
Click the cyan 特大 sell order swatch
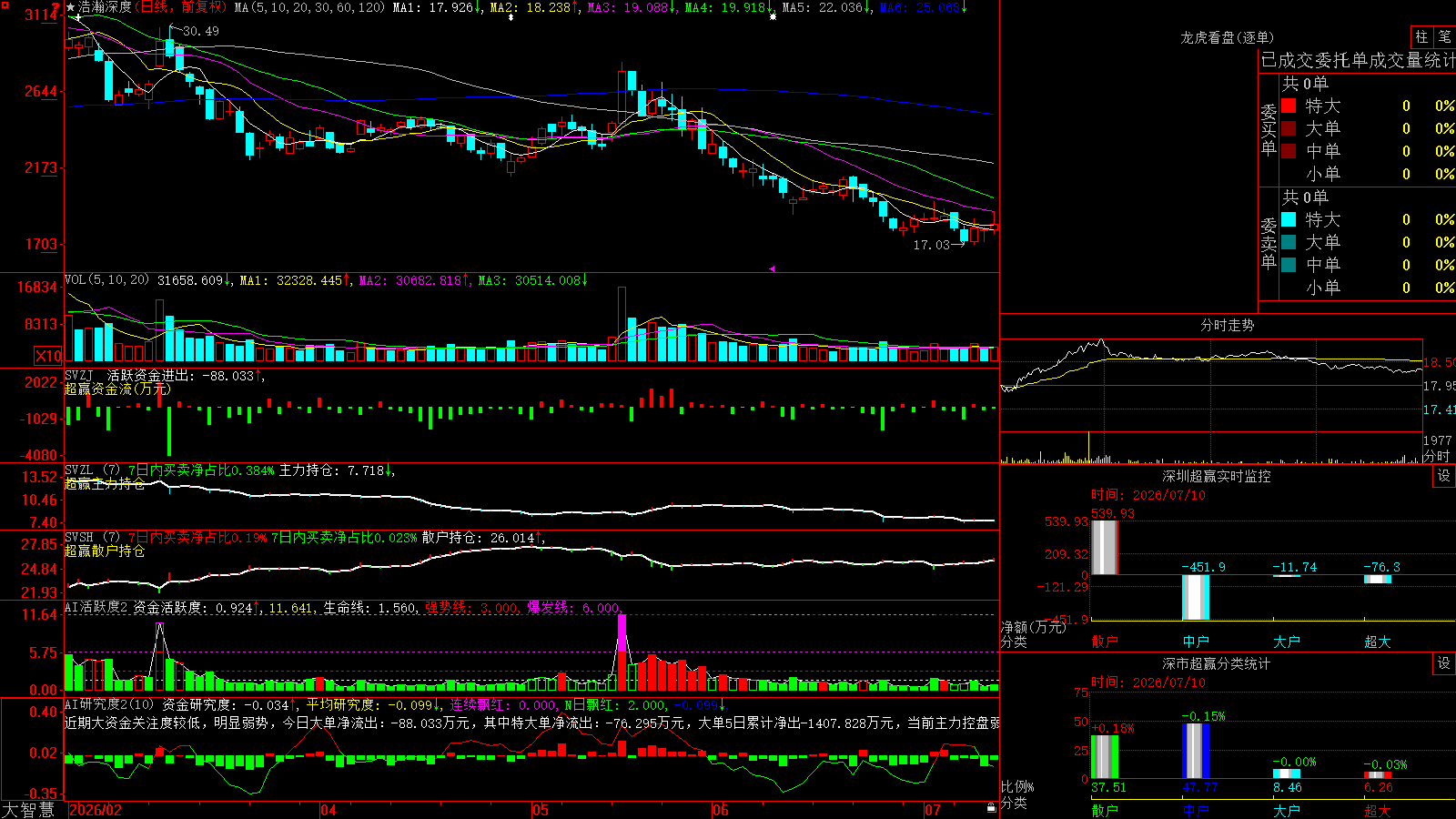click(x=1289, y=219)
